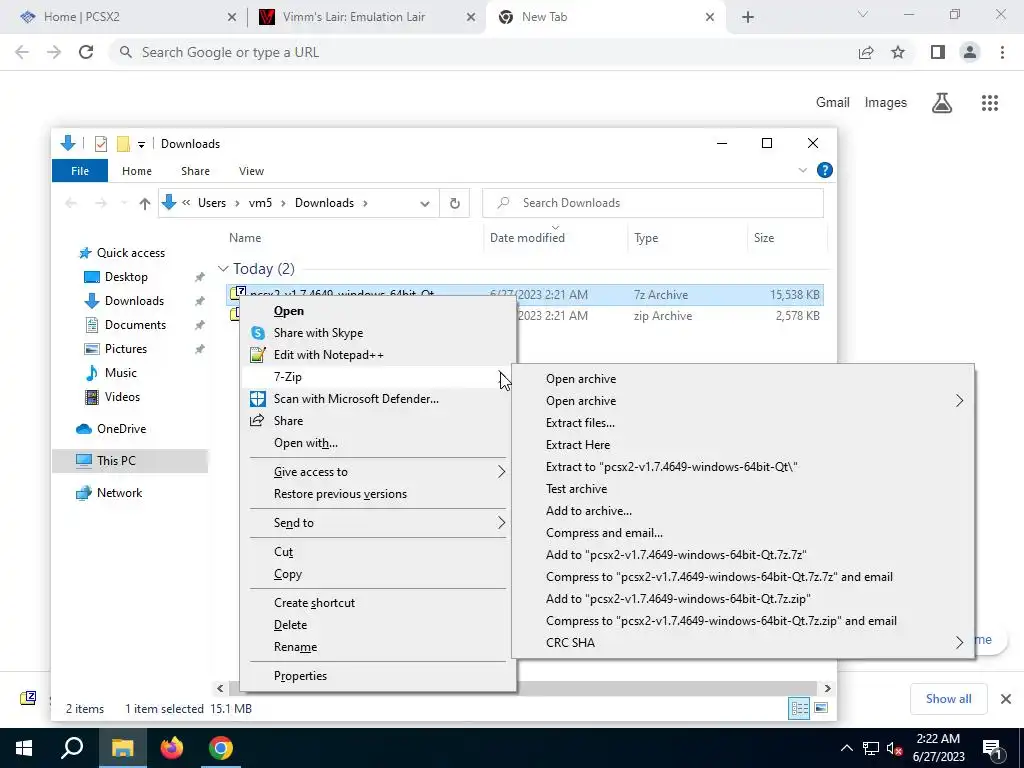
Task: Open Share ribbon tab
Action: [195, 170]
